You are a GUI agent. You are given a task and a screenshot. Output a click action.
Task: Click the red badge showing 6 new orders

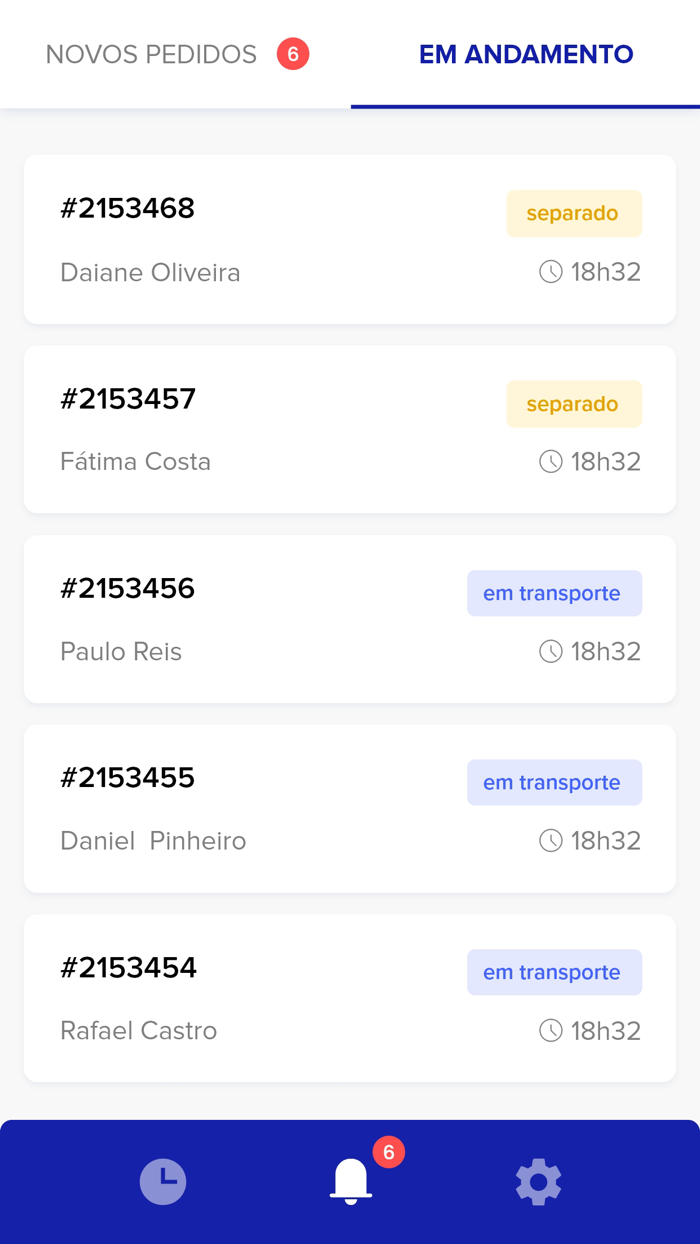click(x=293, y=55)
